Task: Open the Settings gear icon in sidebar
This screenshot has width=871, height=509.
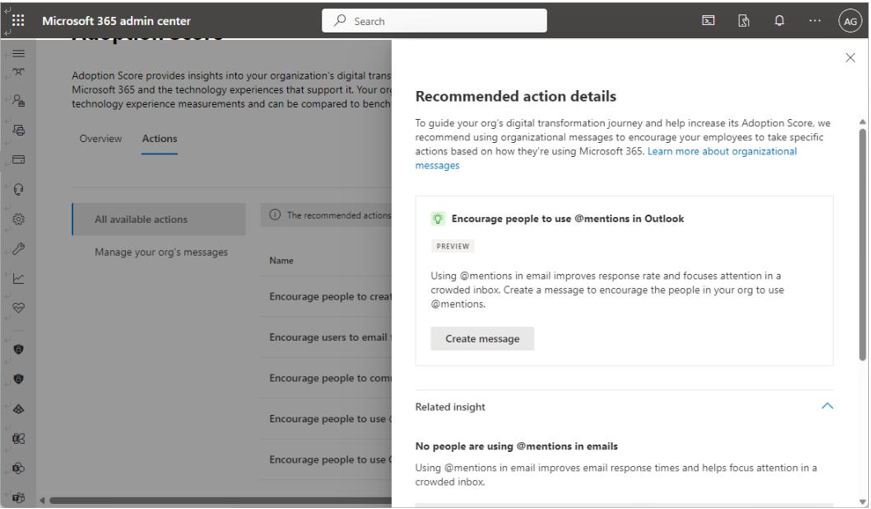Action: click(18, 219)
